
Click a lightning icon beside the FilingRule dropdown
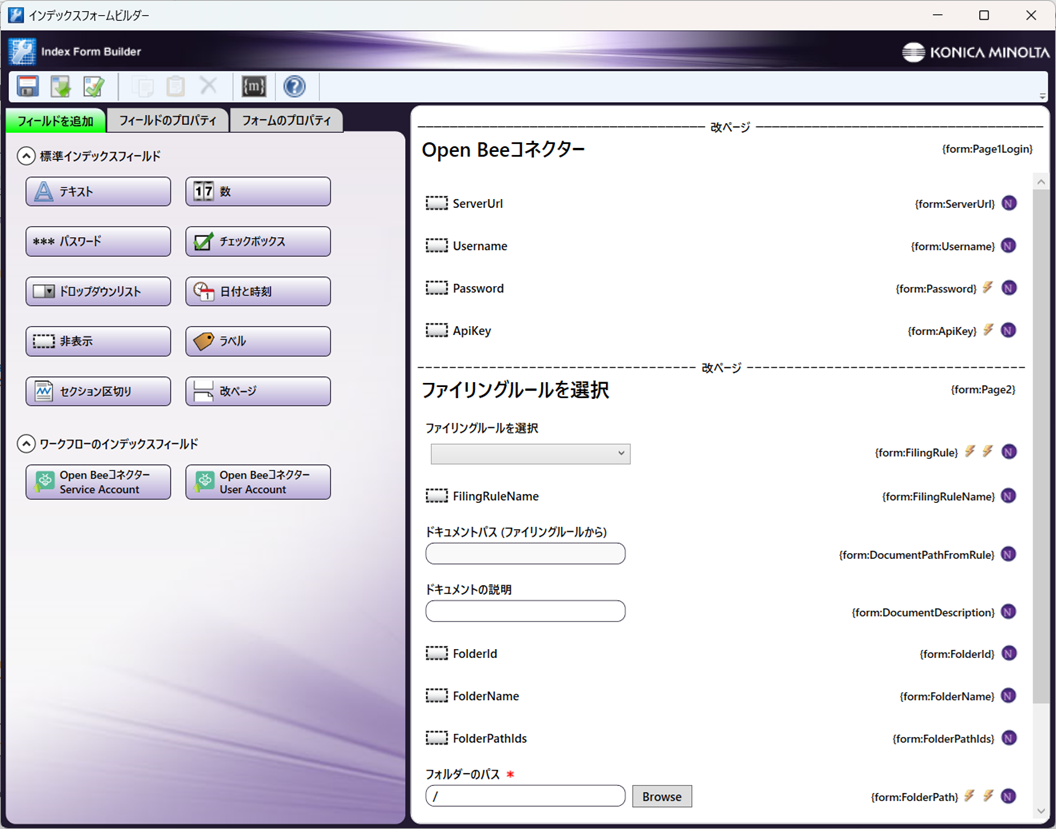click(967, 452)
